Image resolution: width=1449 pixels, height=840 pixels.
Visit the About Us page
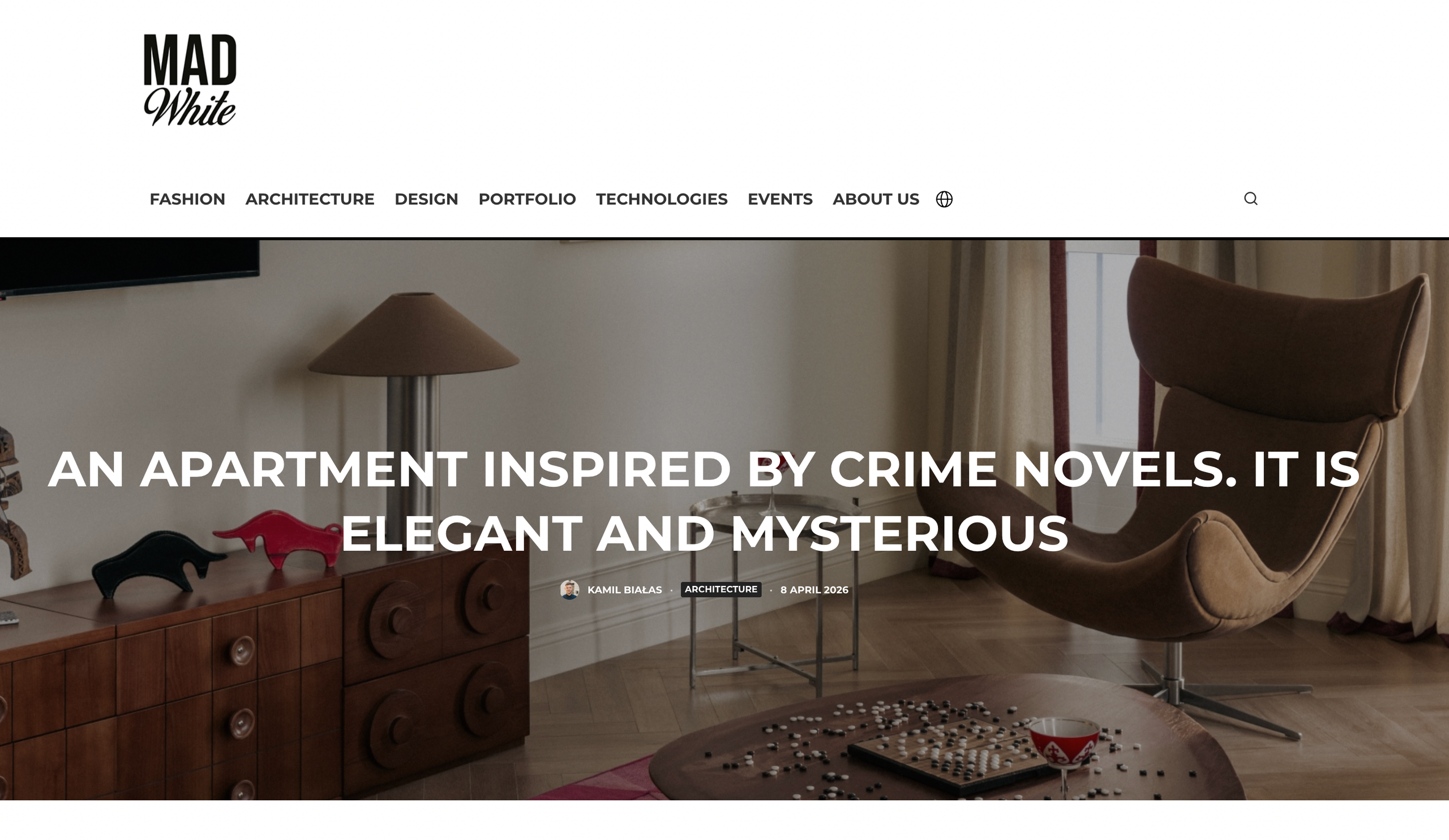click(x=876, y=199)
